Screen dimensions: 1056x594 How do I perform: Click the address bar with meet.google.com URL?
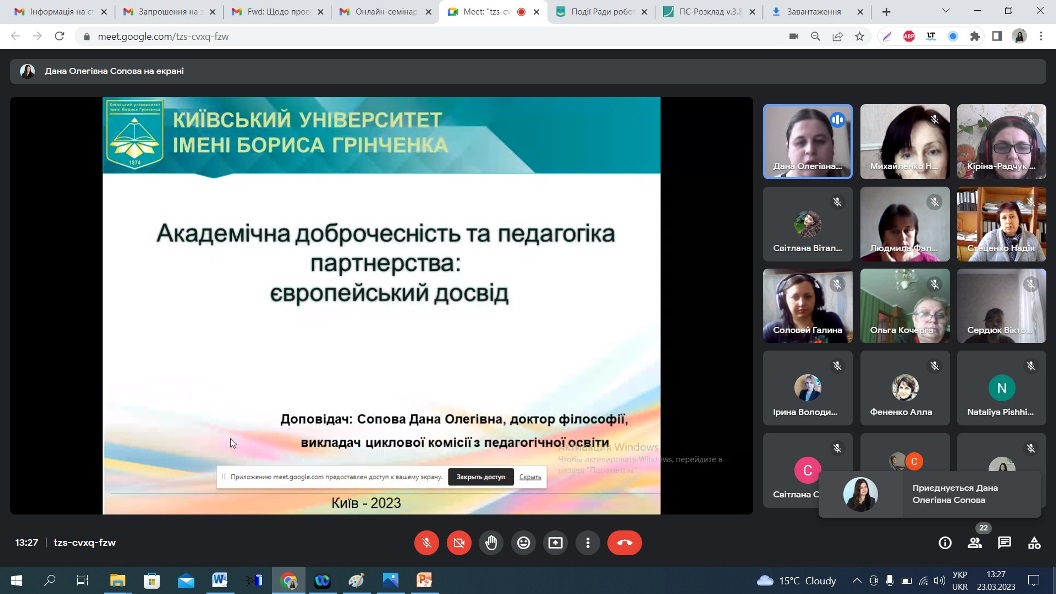pos(431,36)
